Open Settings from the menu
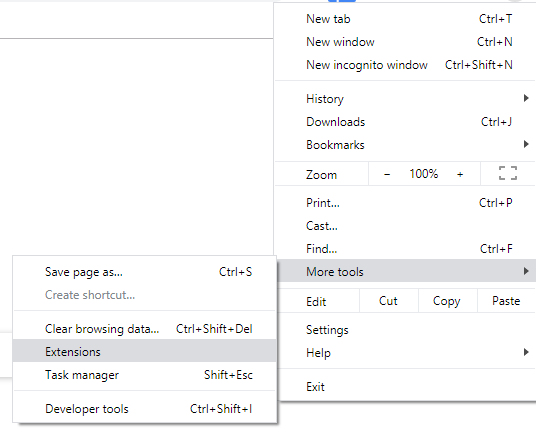 coord(405,330)
